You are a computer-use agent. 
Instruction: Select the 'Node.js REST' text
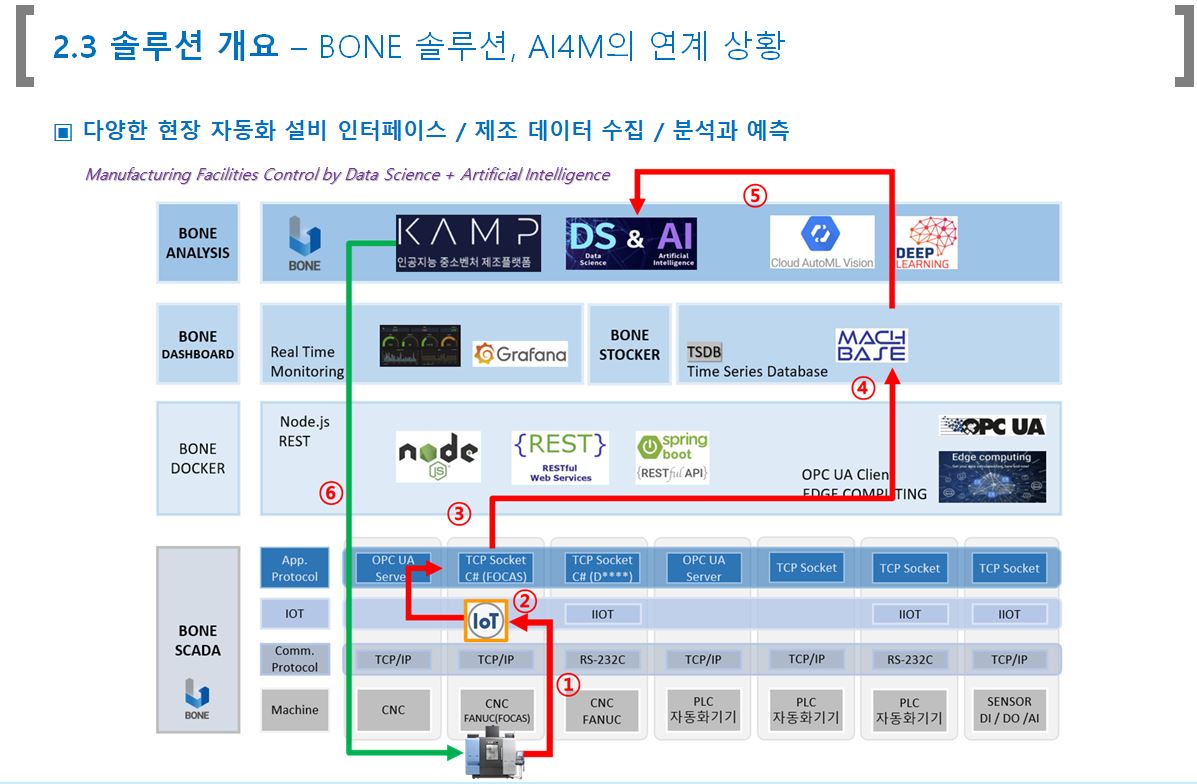304,431
